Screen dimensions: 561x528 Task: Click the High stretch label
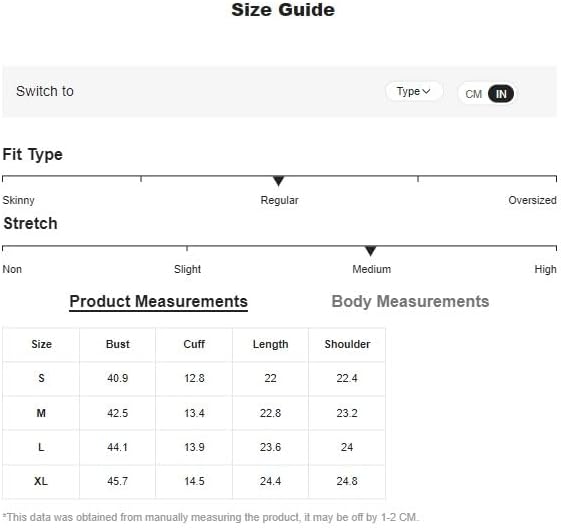(545, 269)
